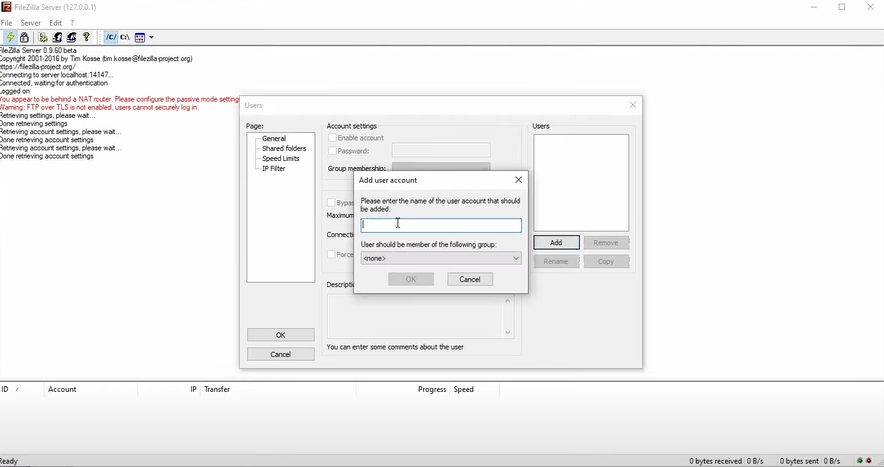Maximize the FileZilla Server window
884x467 pixels.
pos(842,7)
